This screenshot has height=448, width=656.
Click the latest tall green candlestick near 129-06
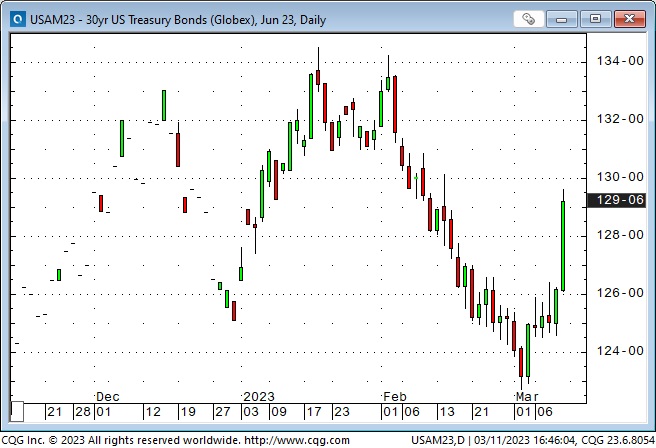563,246
